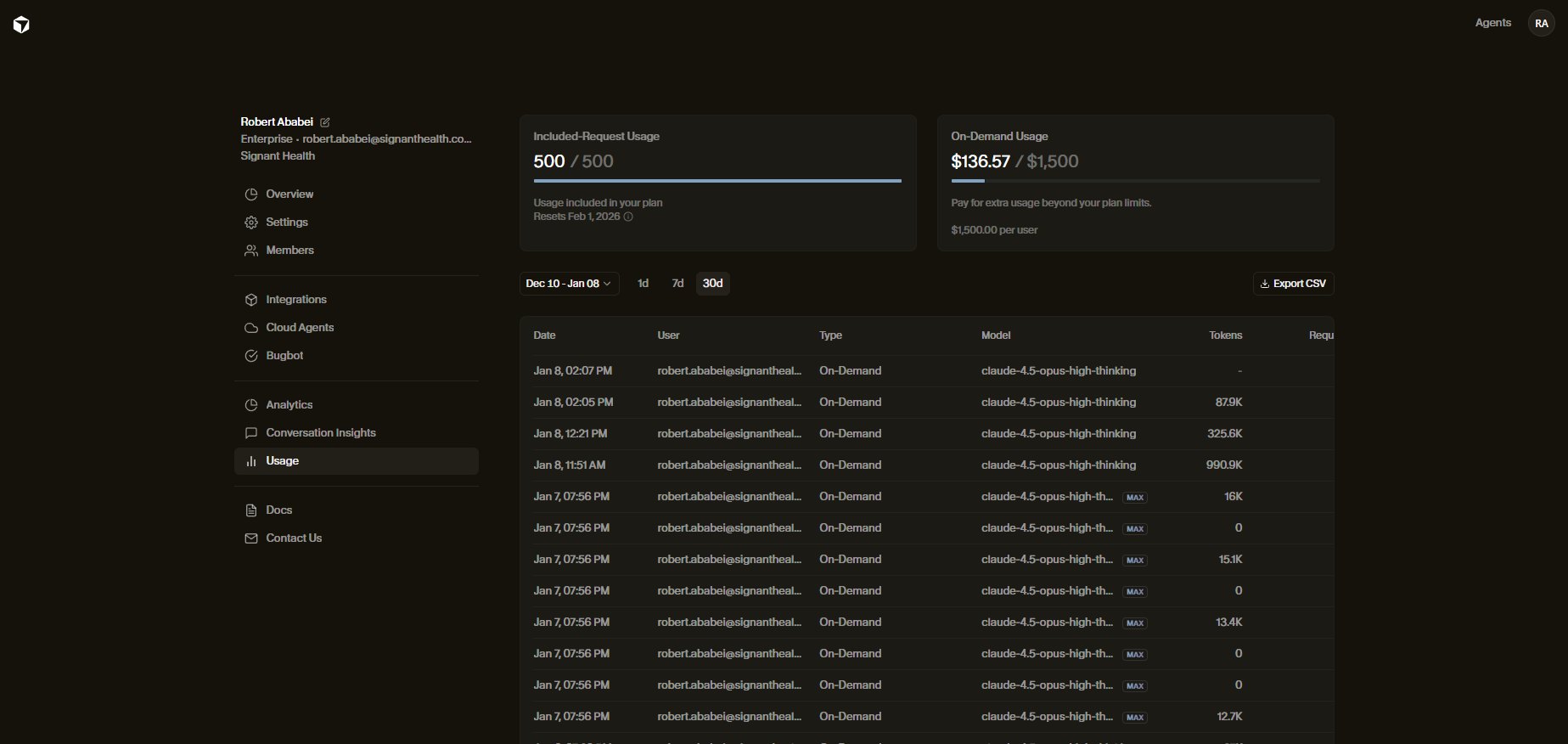Select the 1d time range

coord(643,284)
